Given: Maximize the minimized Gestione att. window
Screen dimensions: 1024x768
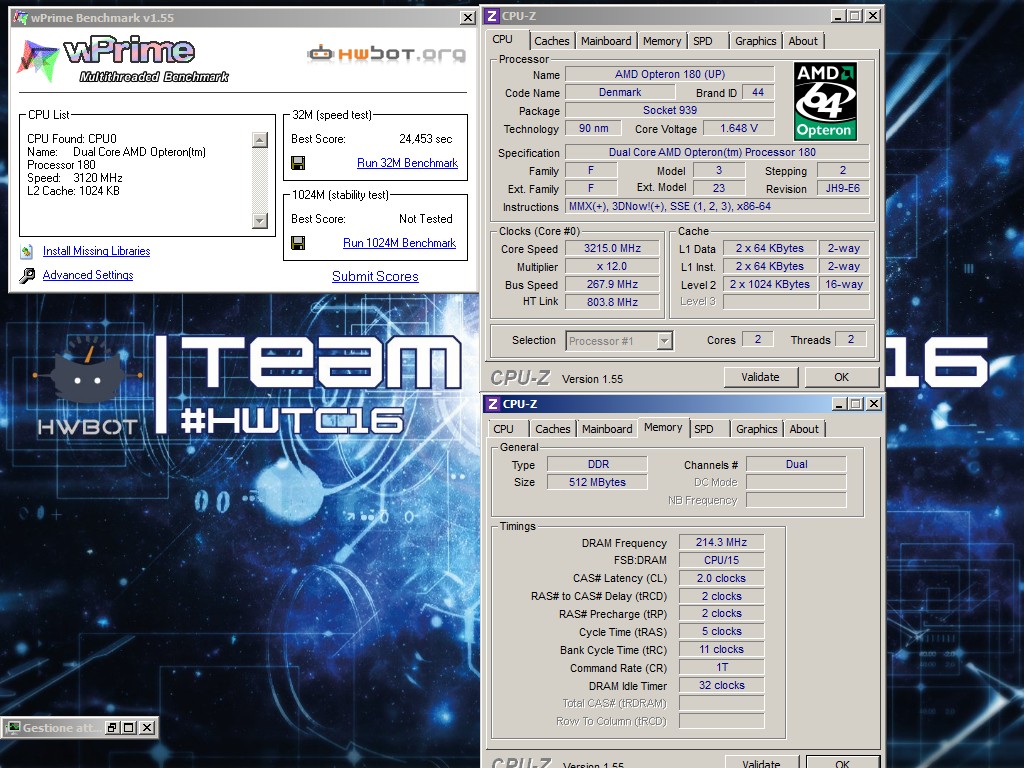Looking at the screenshot, I should (x=129, y=728).
